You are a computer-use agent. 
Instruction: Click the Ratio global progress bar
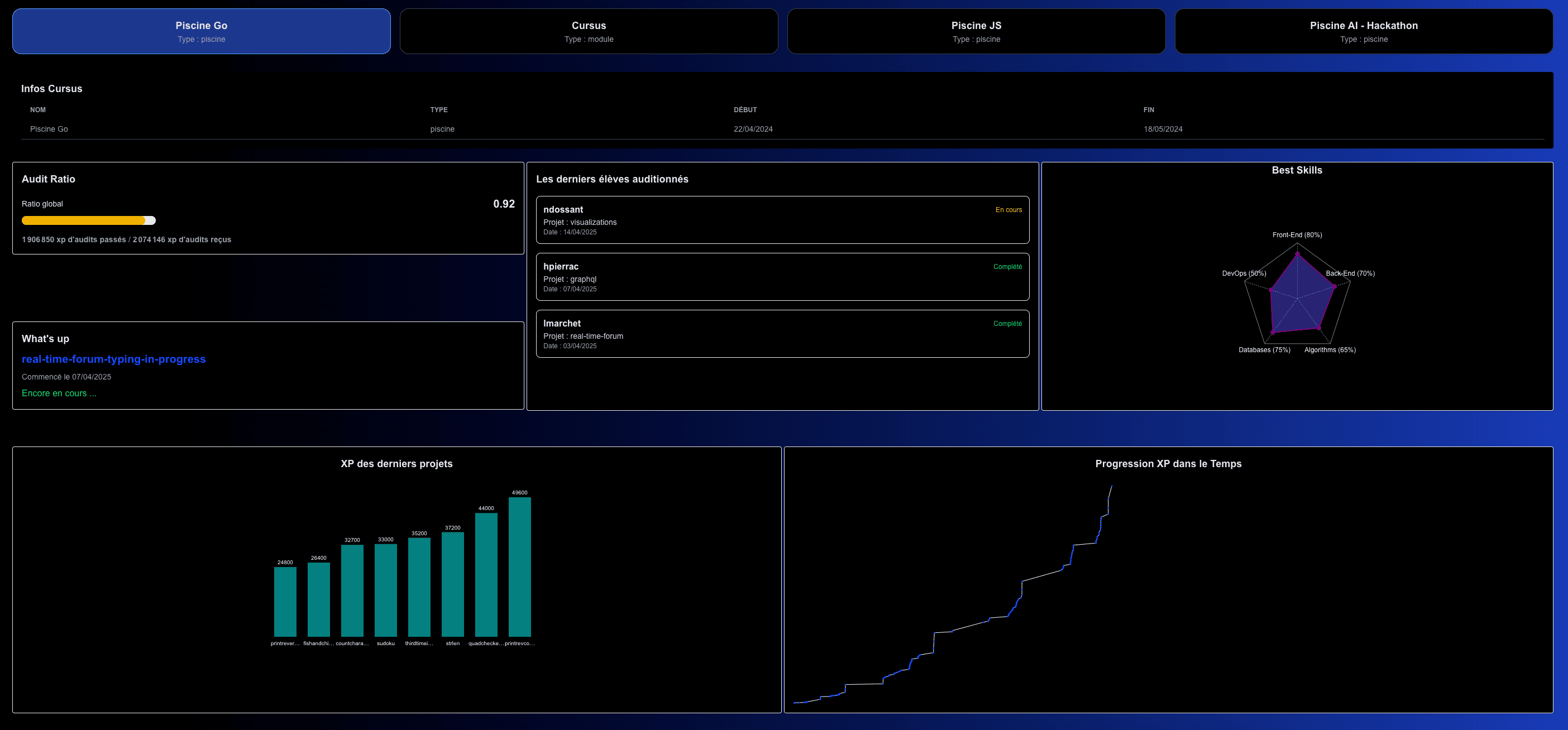[89, 220]
